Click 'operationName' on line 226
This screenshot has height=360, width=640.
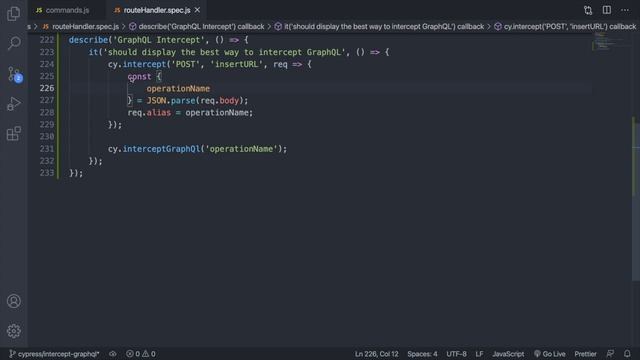tap(178, 89)
